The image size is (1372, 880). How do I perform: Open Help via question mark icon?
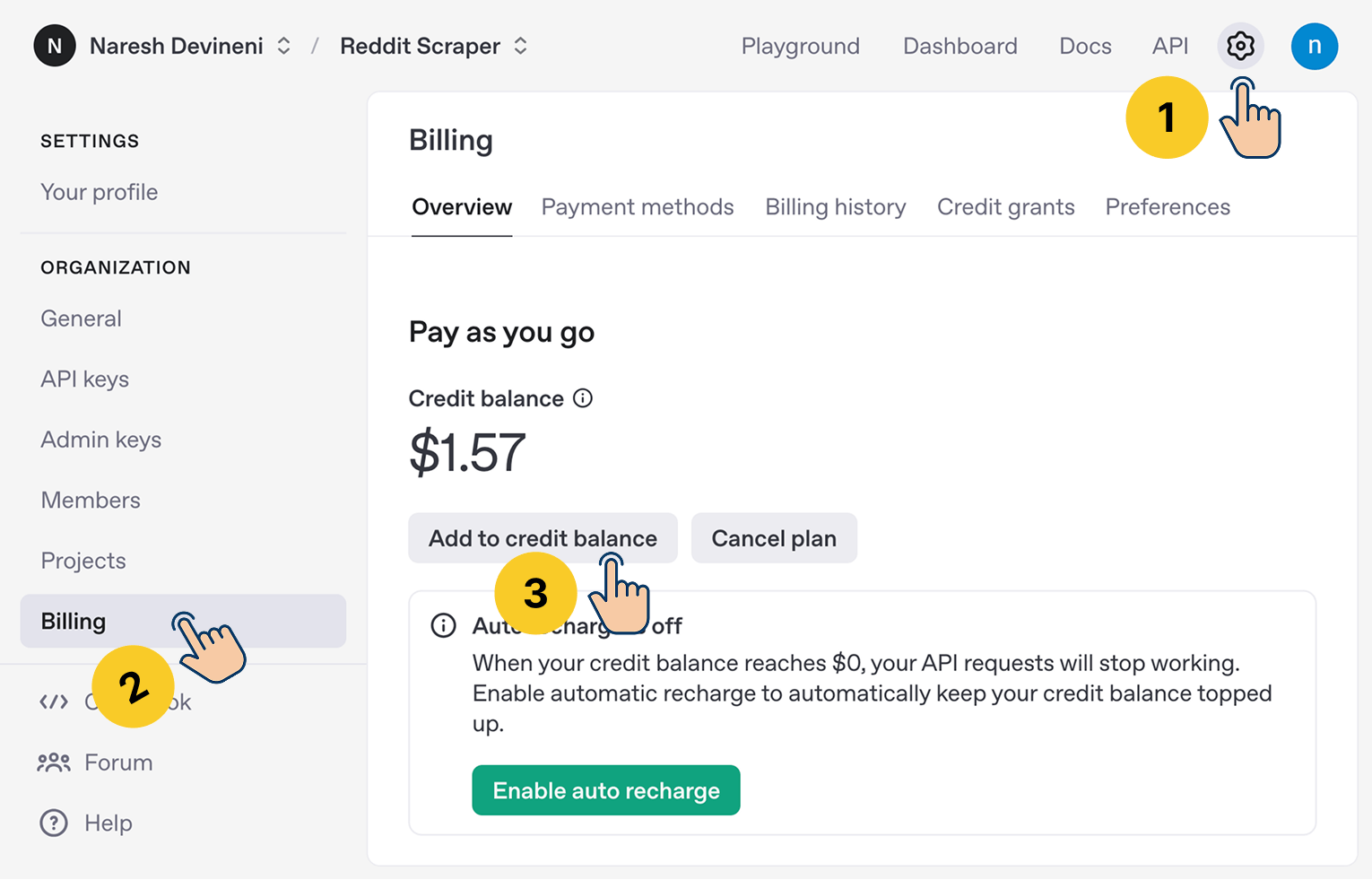(54, 823)
